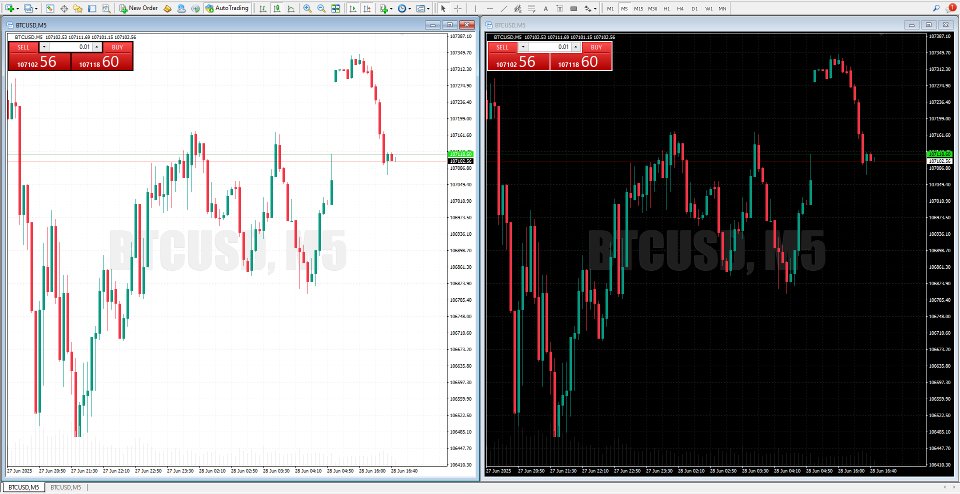
Task: Click New Order button
Action: tap(139, 9)
